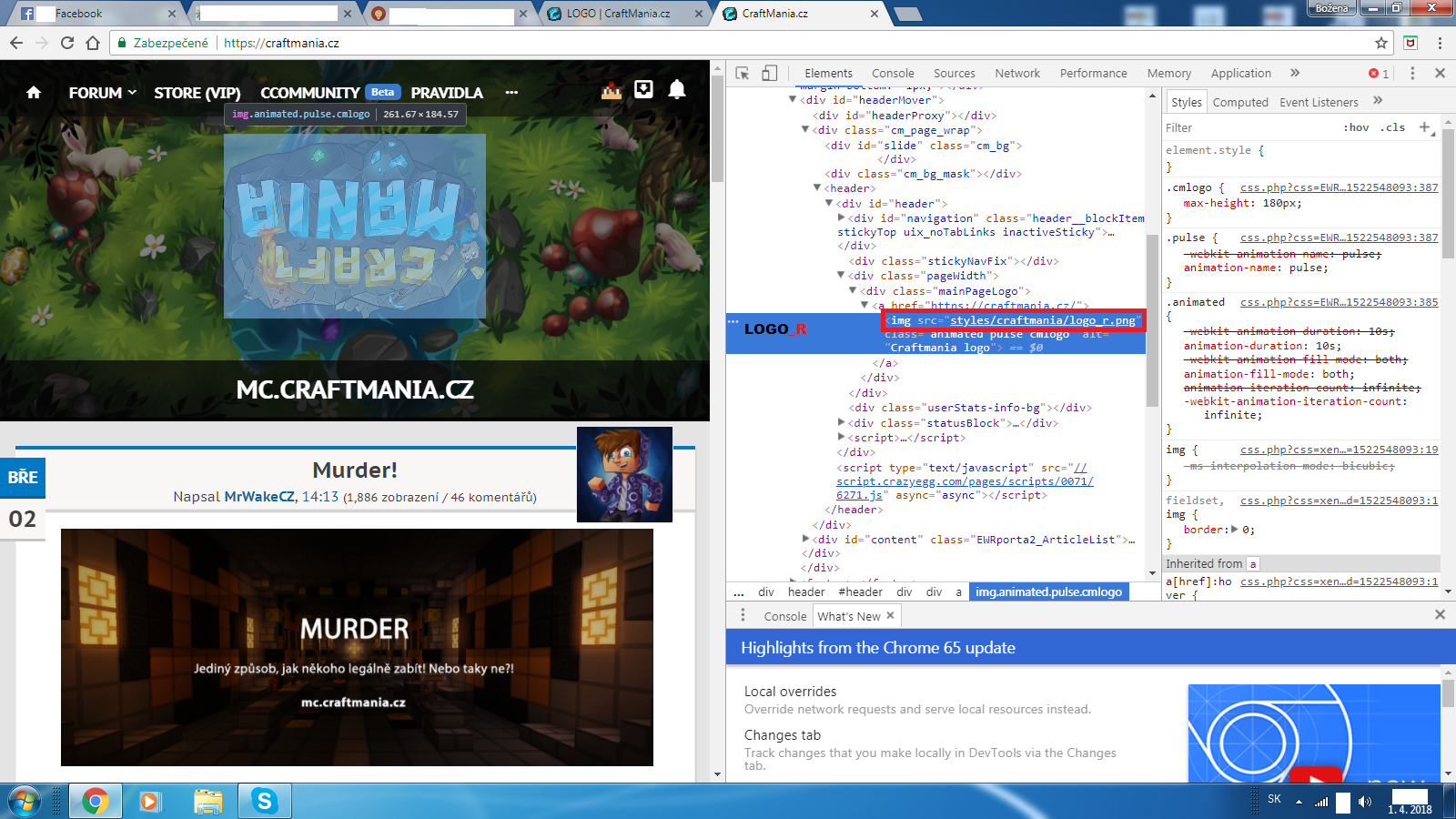The image size is (1456, 819).
Task: Click the styles Filter input
Action: click(x=1251, y=127)
